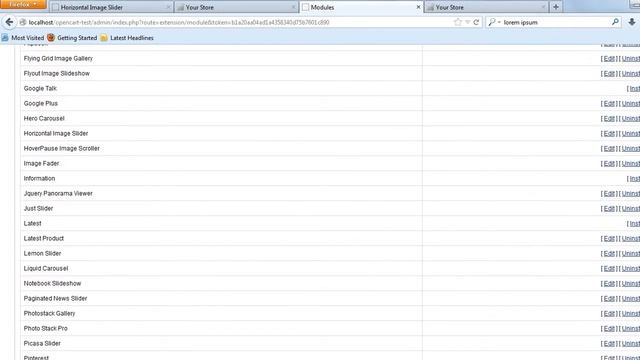
Task: Install the Latest module
Action: tap(634, 224)
